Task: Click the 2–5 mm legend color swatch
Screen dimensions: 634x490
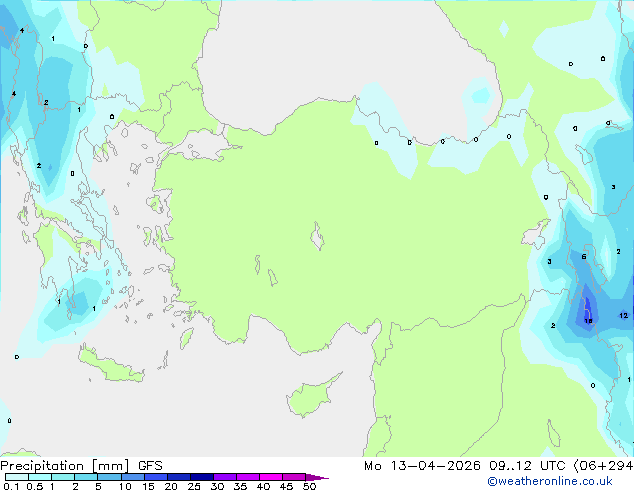Action: 86,477
